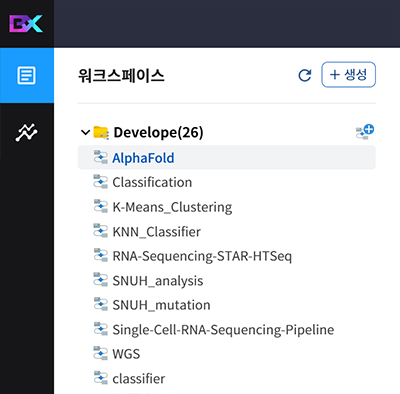
Task: Open the analytics chart sidebar icon
Action: [x=26, y=133]
